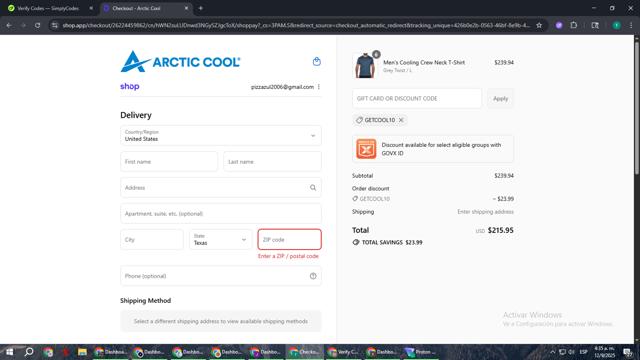640x360 pixels.
Task: Click the gift card or discount code field
Action: click(x=417, y=98)
